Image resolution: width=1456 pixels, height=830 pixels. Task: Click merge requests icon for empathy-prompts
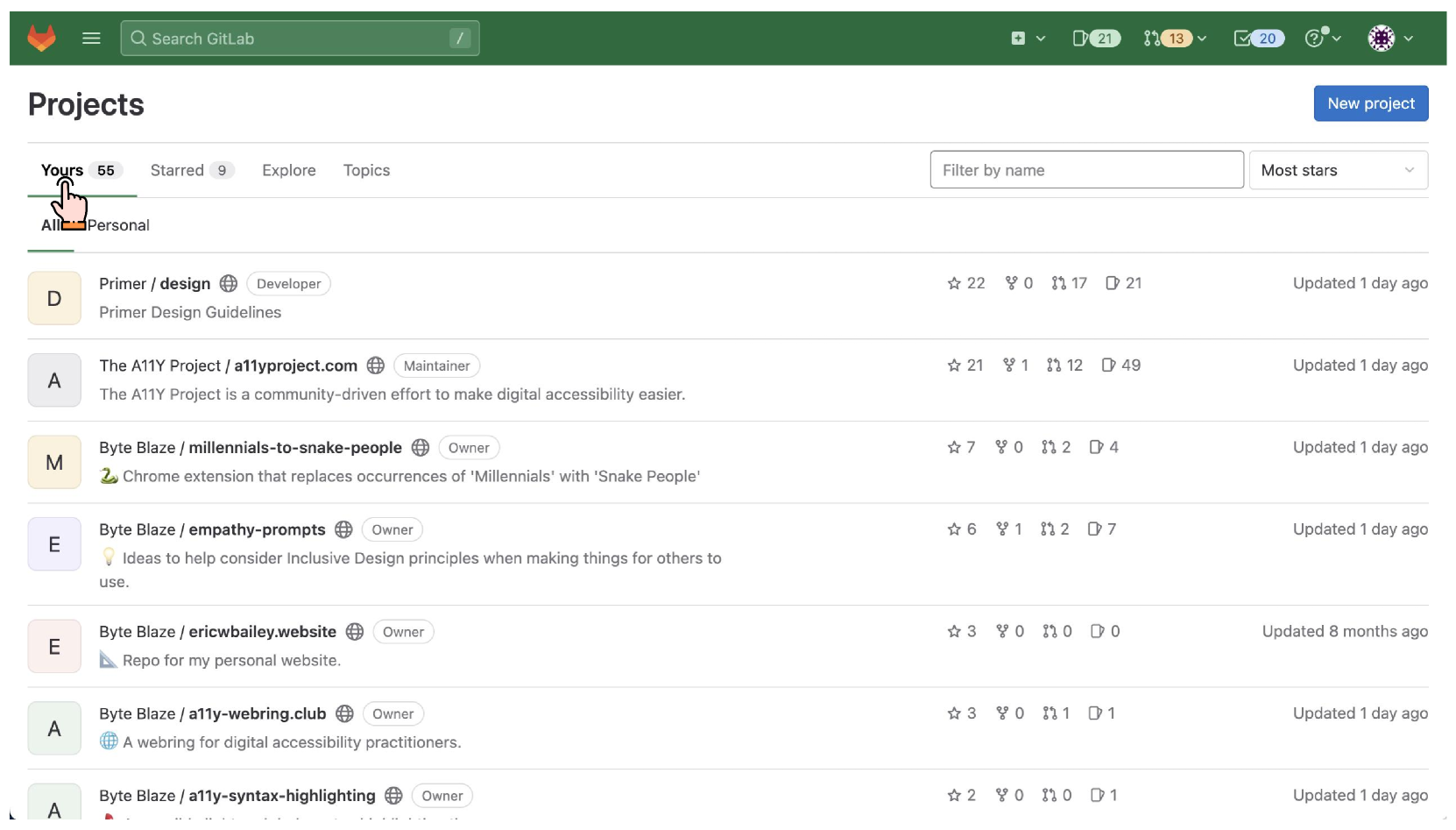pyautogui.click(x=1048, y=529)
